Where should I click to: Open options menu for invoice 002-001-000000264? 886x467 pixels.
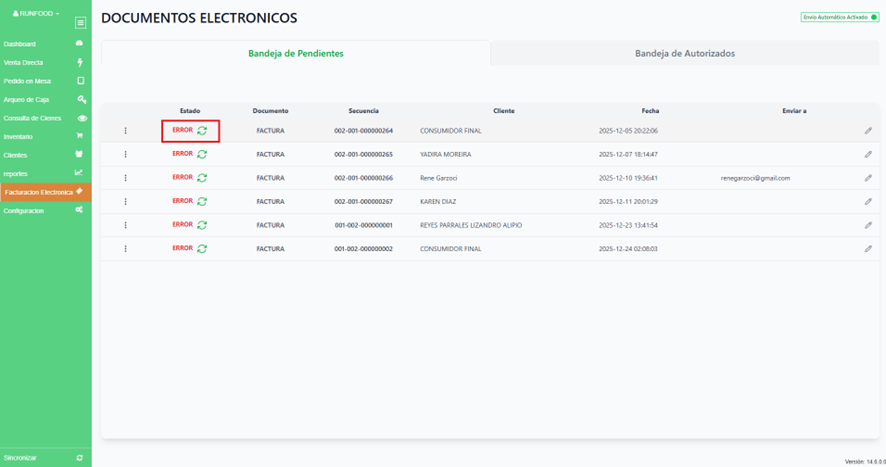[125, 131]
